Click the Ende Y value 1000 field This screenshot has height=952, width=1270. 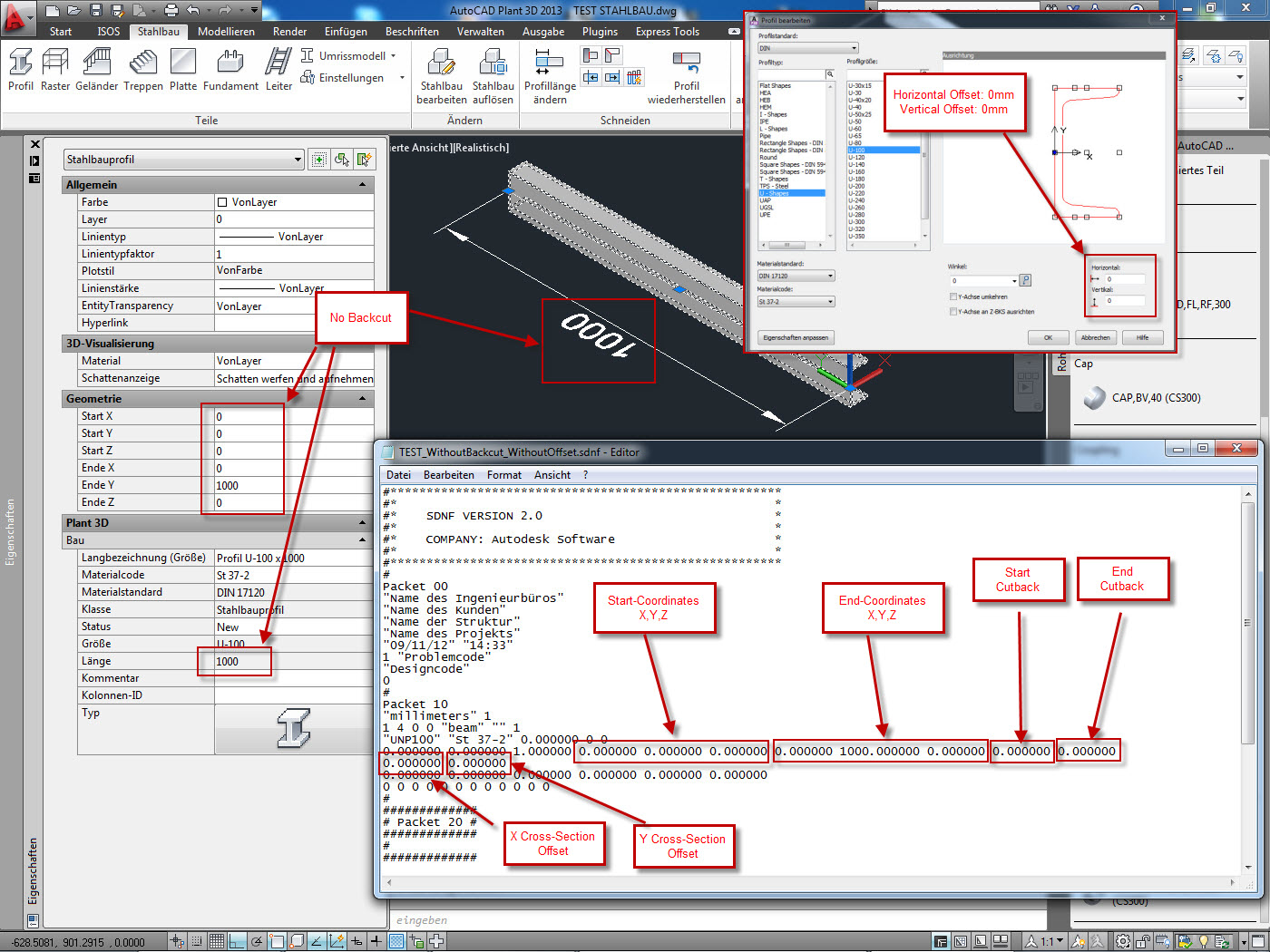coord(294,485)
